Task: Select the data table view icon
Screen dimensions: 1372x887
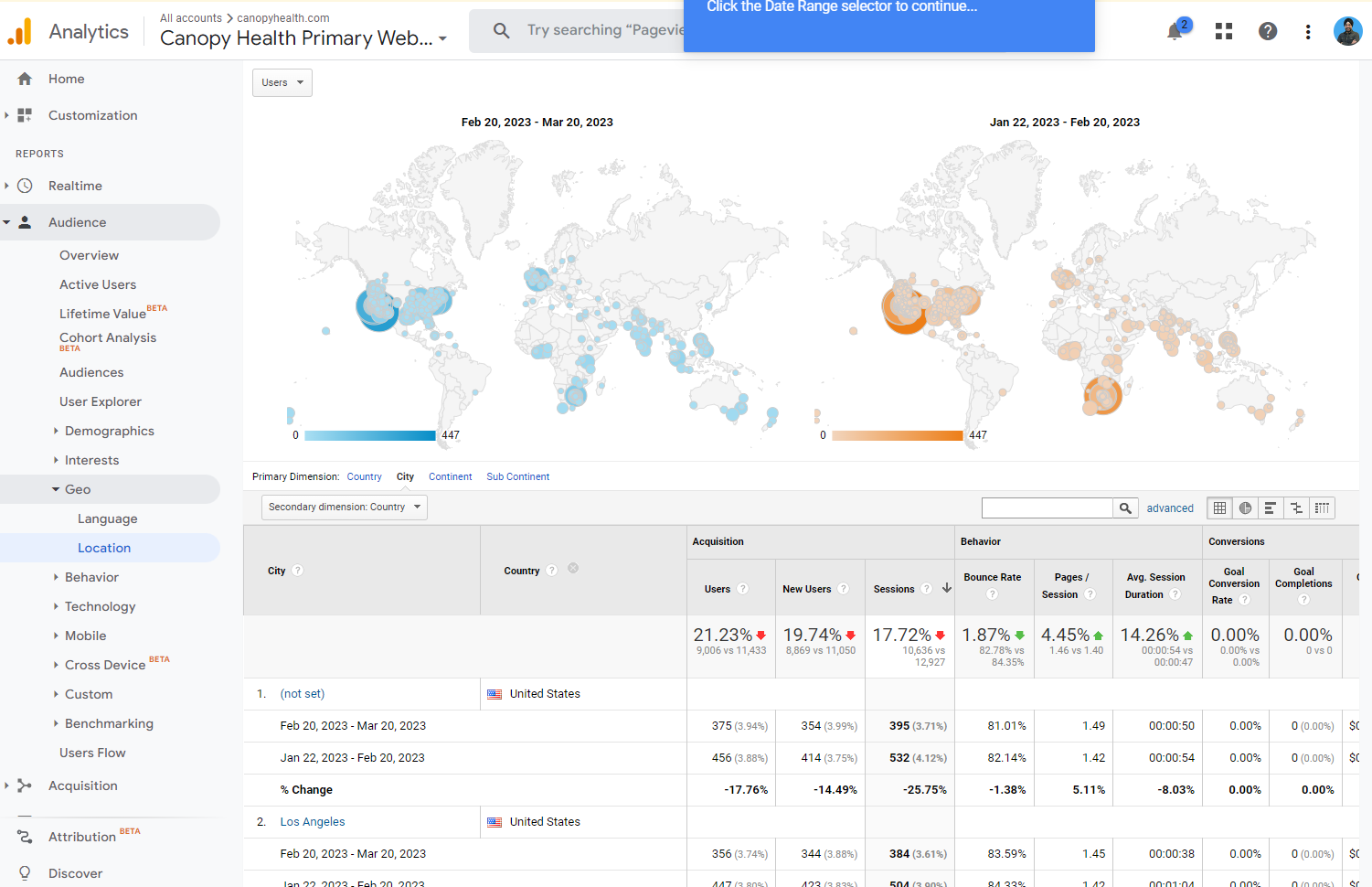Action: [1219, 508]
